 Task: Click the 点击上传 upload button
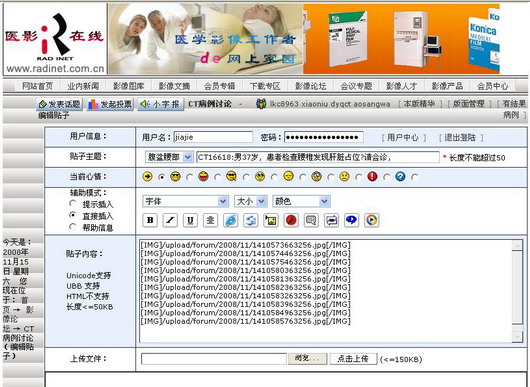[353, 359]
